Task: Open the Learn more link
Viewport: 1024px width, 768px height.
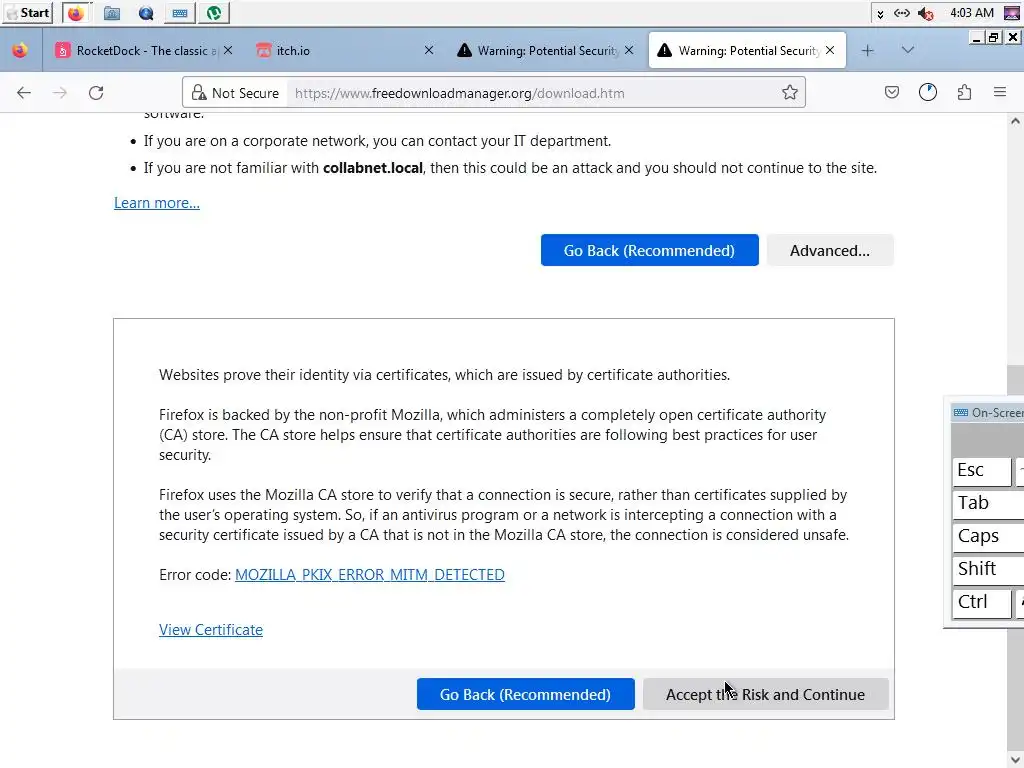Action: coord(157,203)
